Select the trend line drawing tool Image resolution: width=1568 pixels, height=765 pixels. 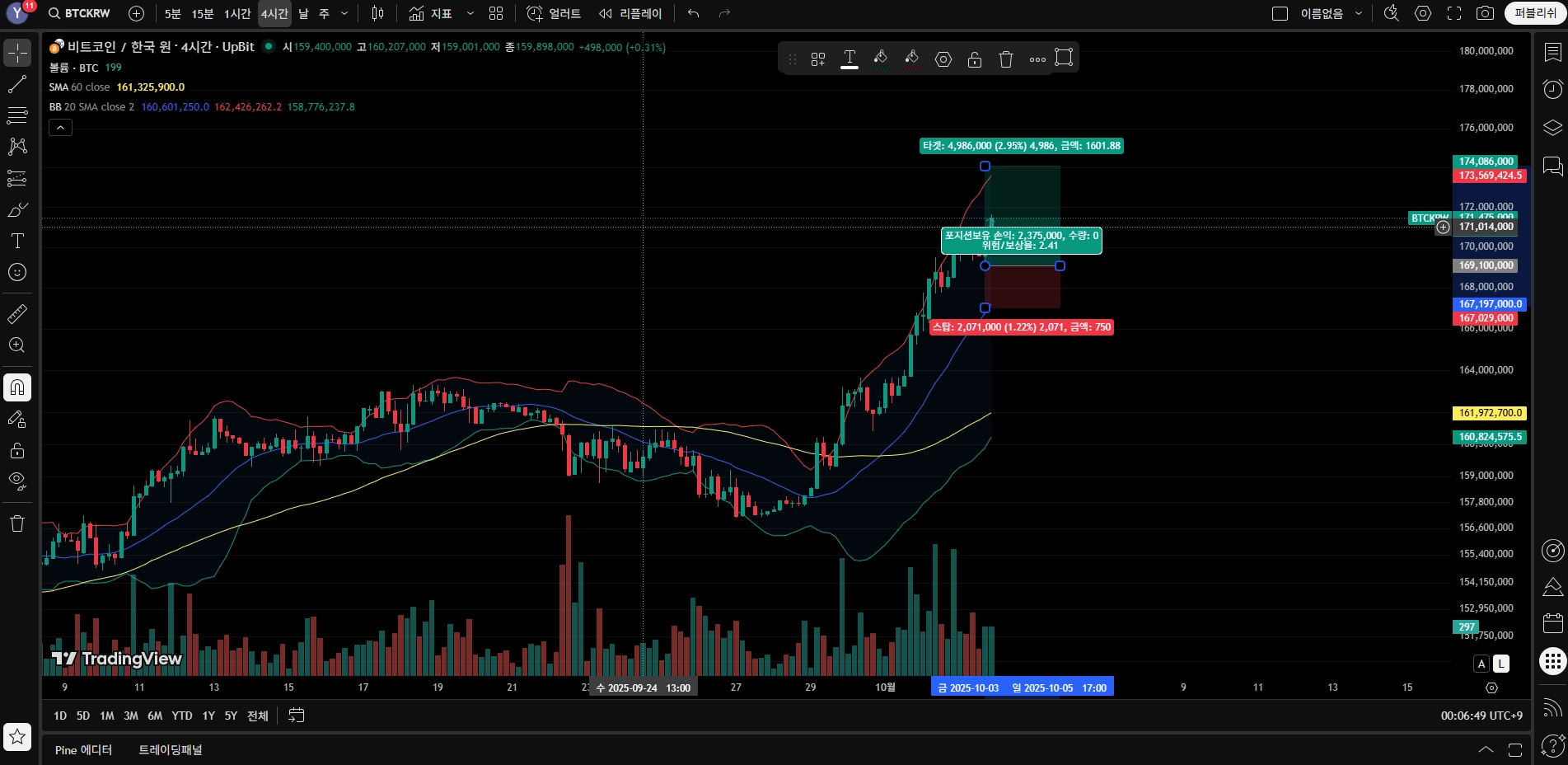17,84
